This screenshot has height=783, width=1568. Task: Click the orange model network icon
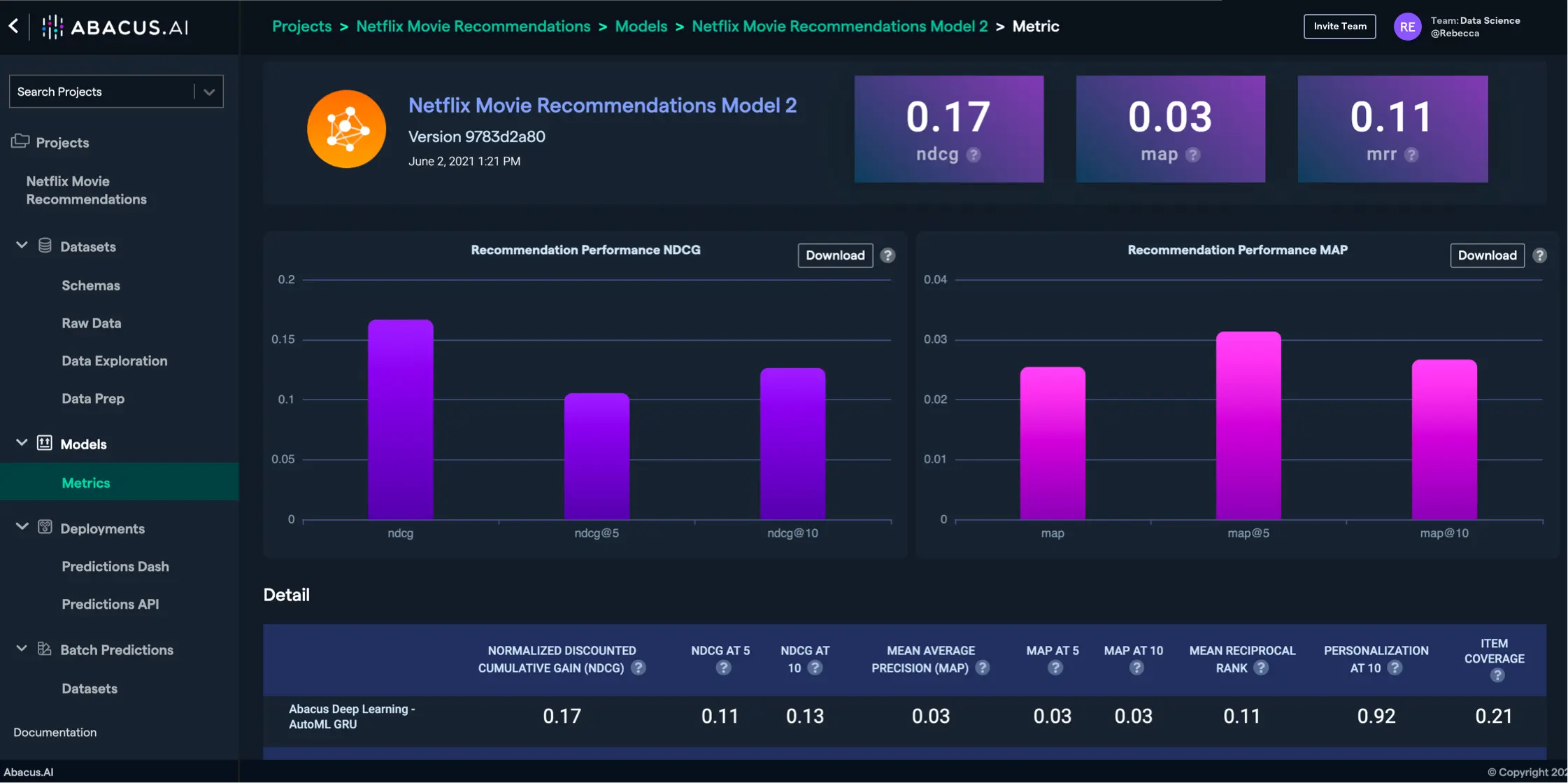point(346,129)
